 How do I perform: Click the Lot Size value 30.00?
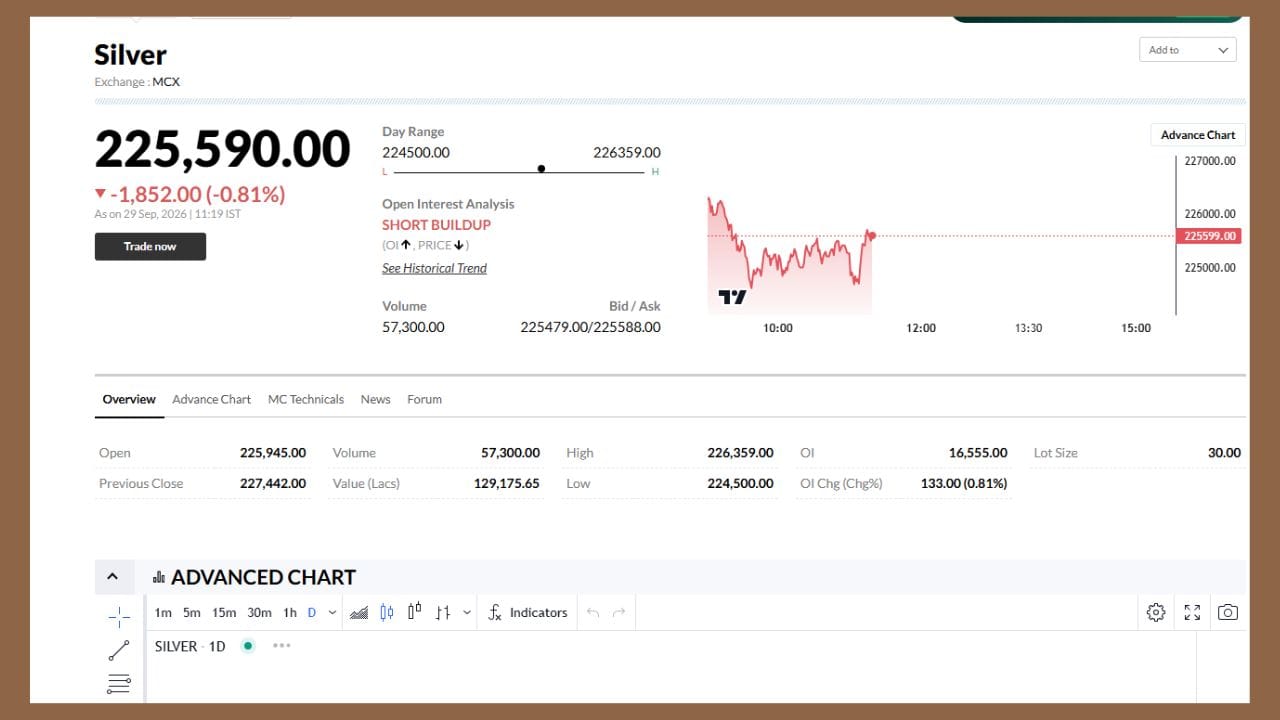(x=1224, y=453)
